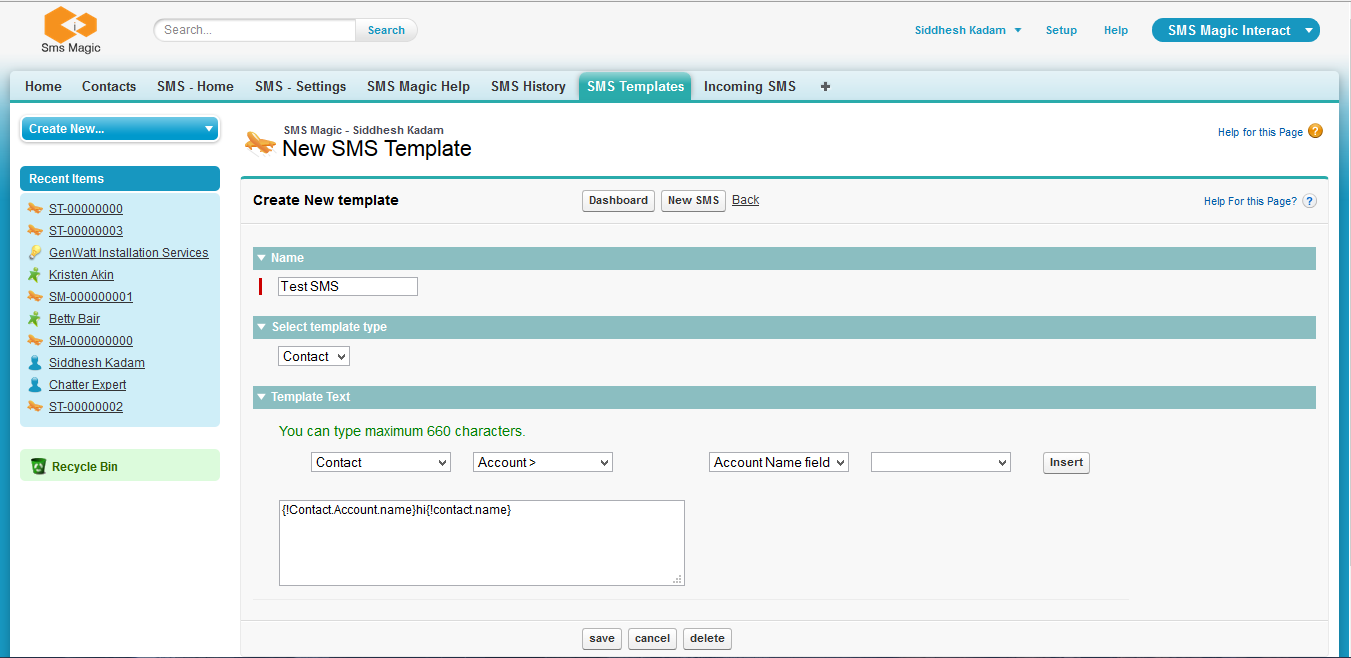Click the Dashboard button
Viewport: 1351px width, 658px height.
tap(618, 201)
